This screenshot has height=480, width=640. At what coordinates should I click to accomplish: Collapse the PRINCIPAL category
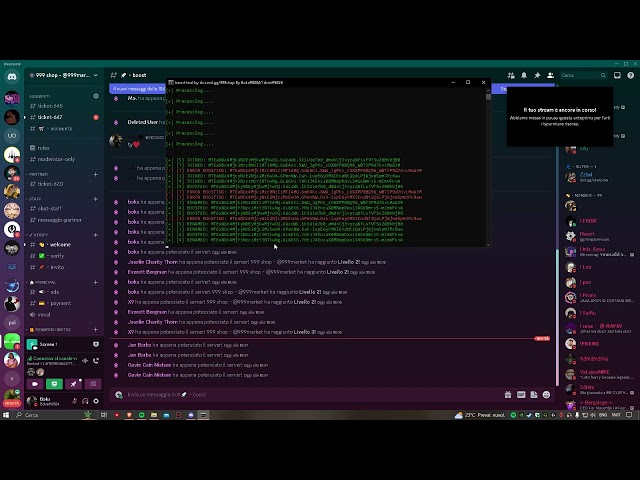[41, 282]
